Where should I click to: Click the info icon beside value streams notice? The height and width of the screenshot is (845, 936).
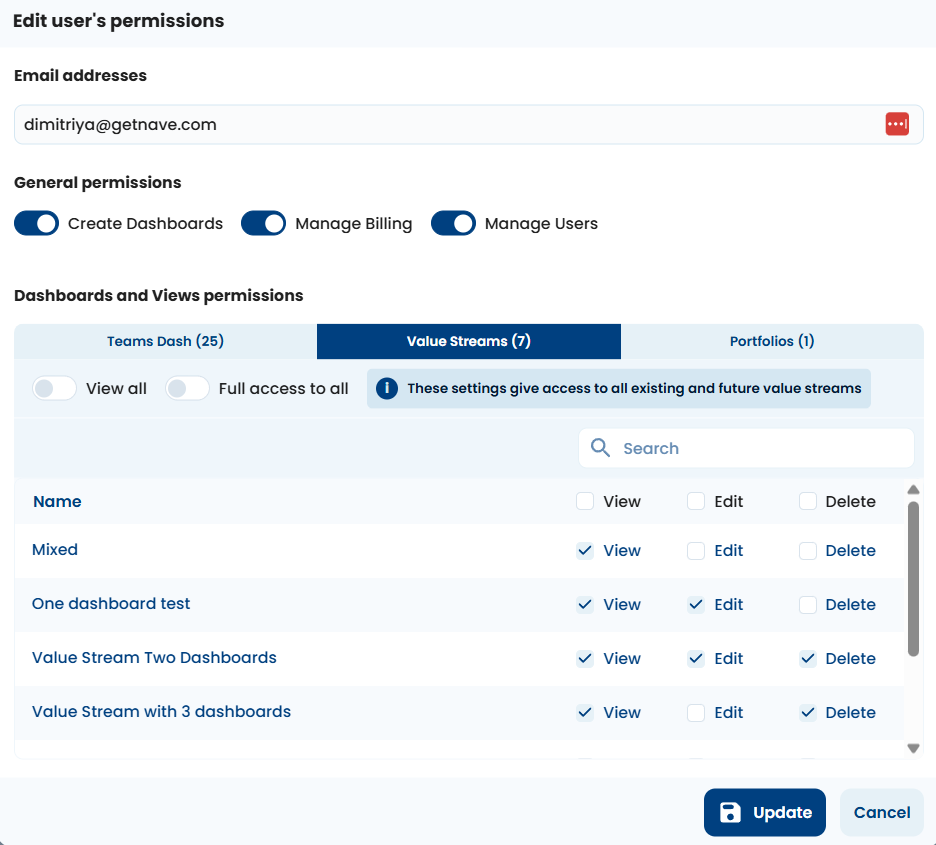tap(387, 388)
